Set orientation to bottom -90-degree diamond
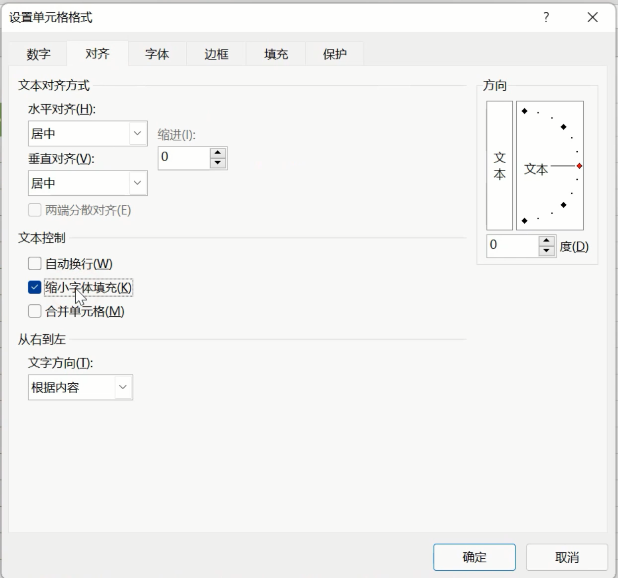The image size is (618, 578). pyautogui.click(x=524, y=221)
